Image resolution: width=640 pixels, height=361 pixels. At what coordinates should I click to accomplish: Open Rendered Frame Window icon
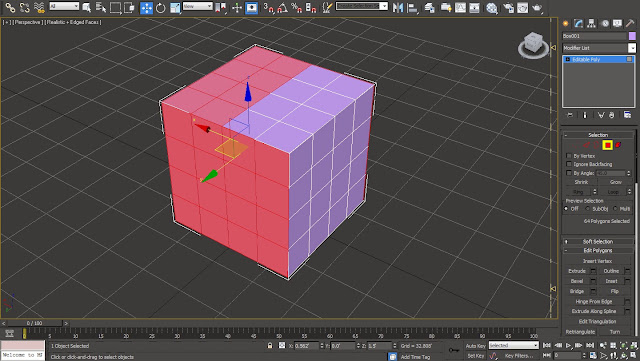click(522, 7)
